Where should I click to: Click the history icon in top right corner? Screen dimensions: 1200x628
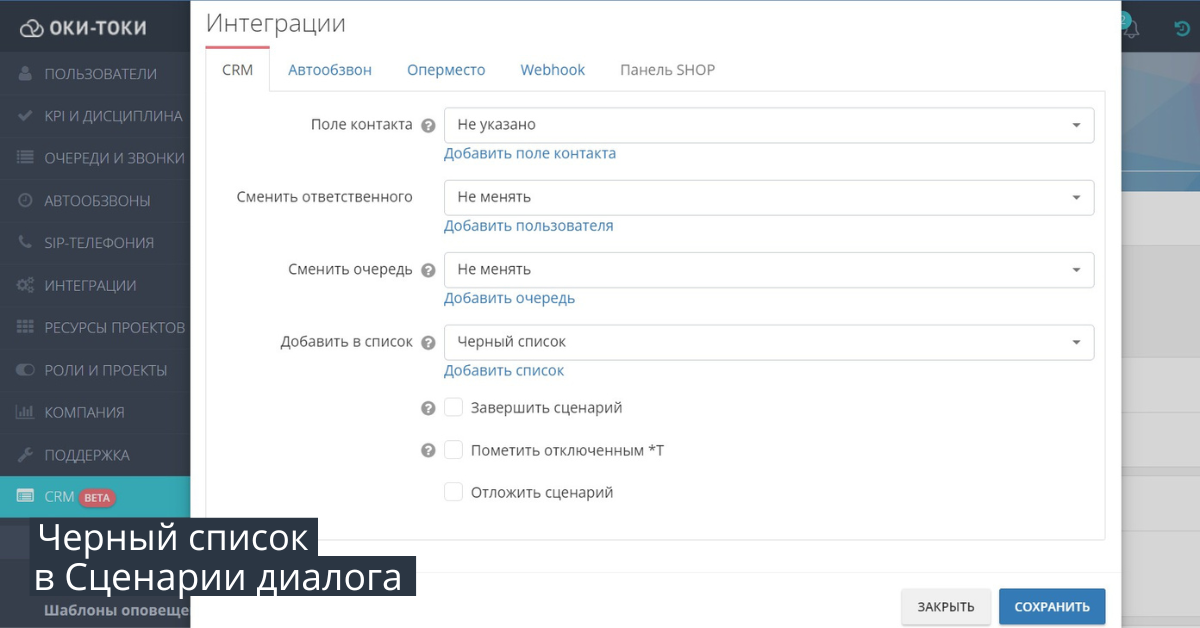[1181, 28]
